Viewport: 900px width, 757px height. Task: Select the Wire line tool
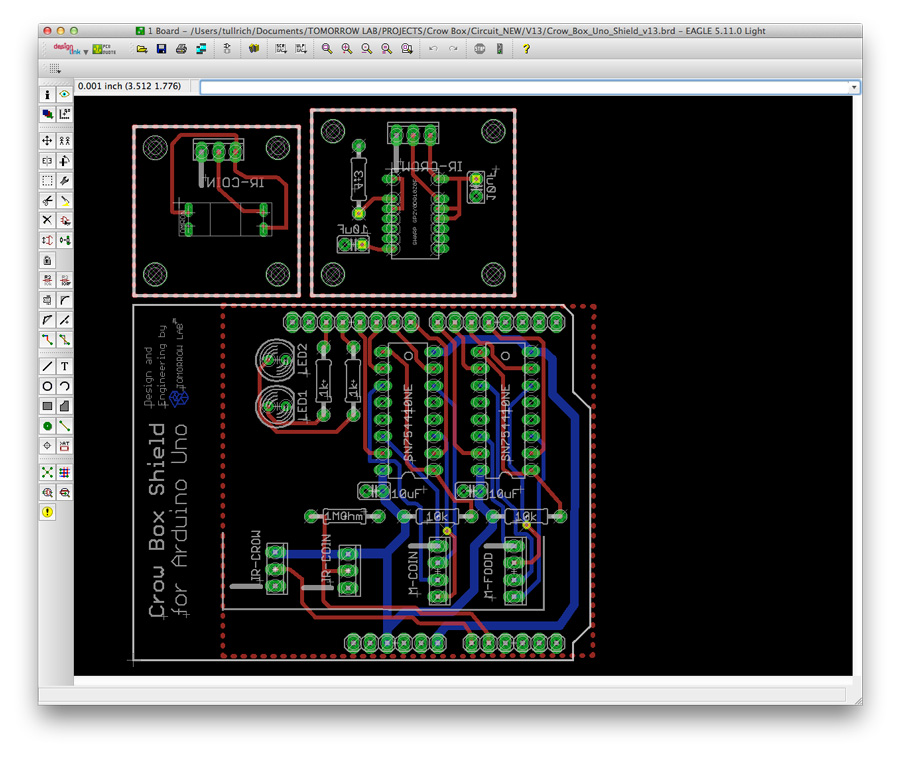coord(47,366)
